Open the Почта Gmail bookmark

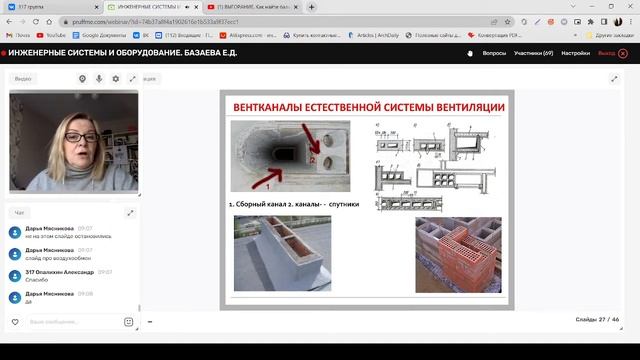18,36
